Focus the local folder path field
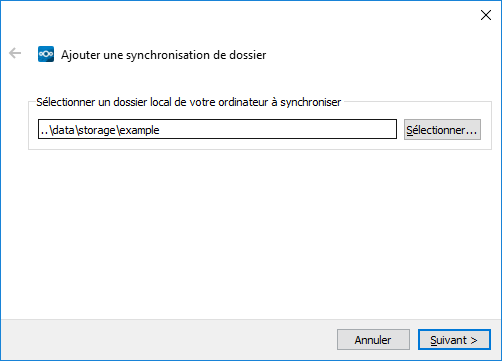Image resolution: width=502 pixels, height=361 pixels. tap(217, 129)
